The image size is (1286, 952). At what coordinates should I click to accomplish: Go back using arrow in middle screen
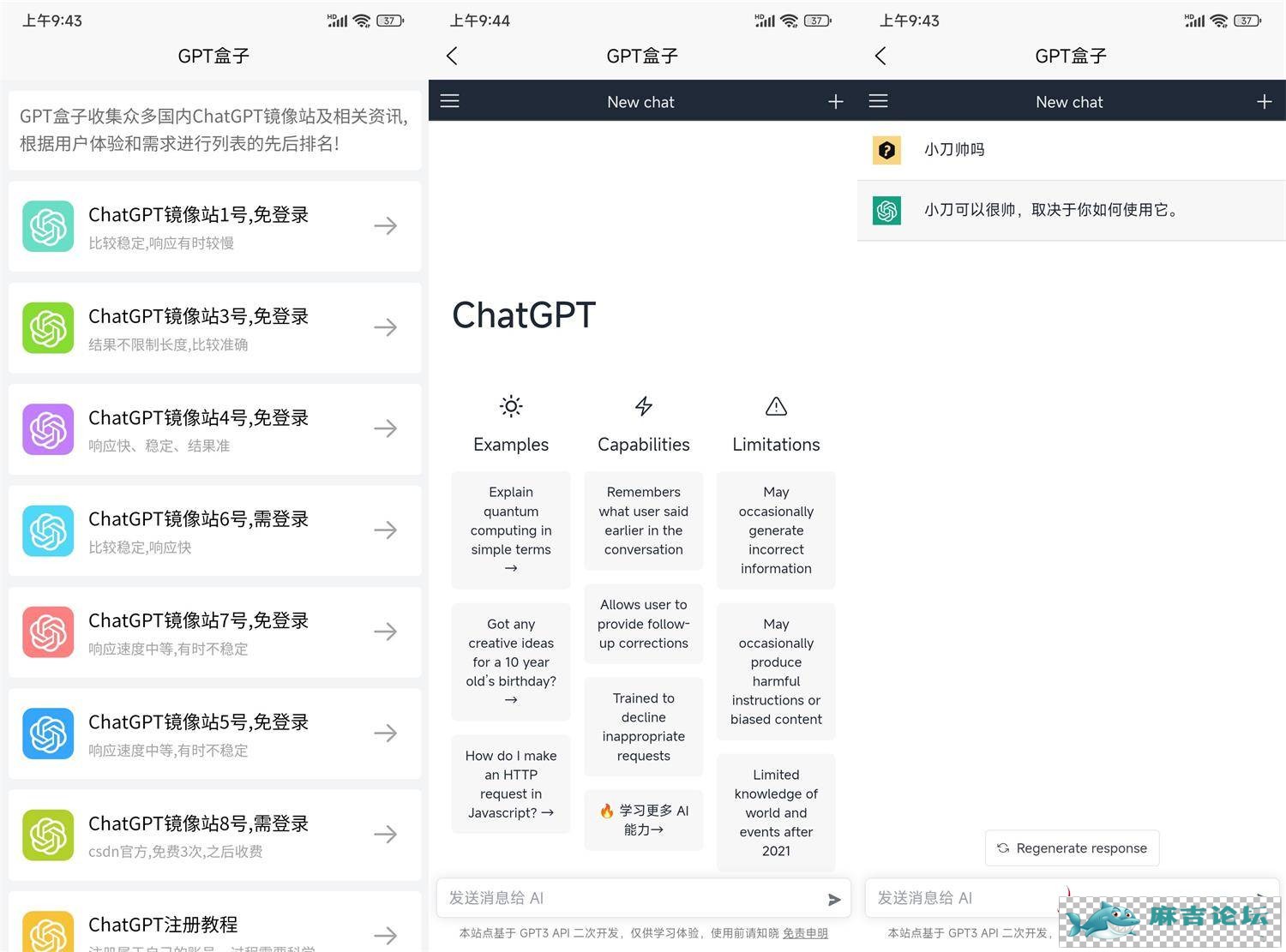click(452, 56)
